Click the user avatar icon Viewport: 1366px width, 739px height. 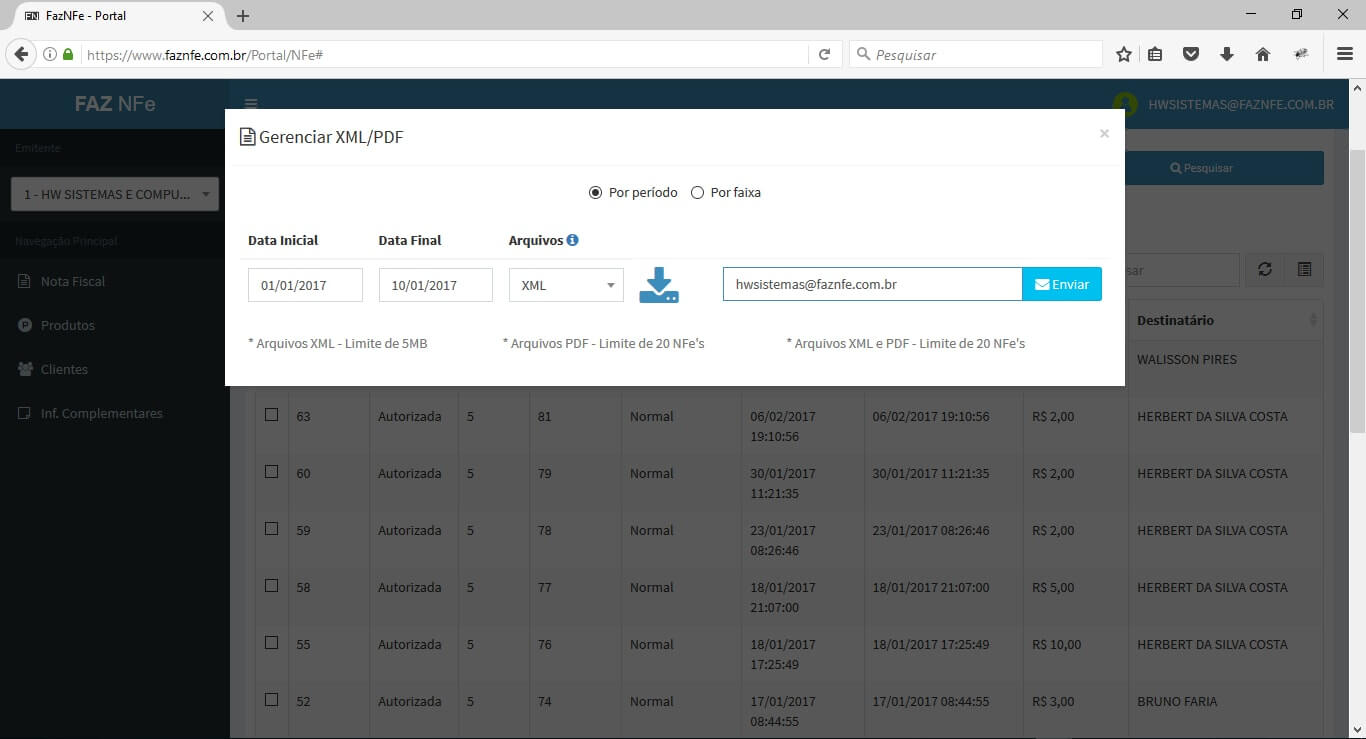pos(1126,104)
